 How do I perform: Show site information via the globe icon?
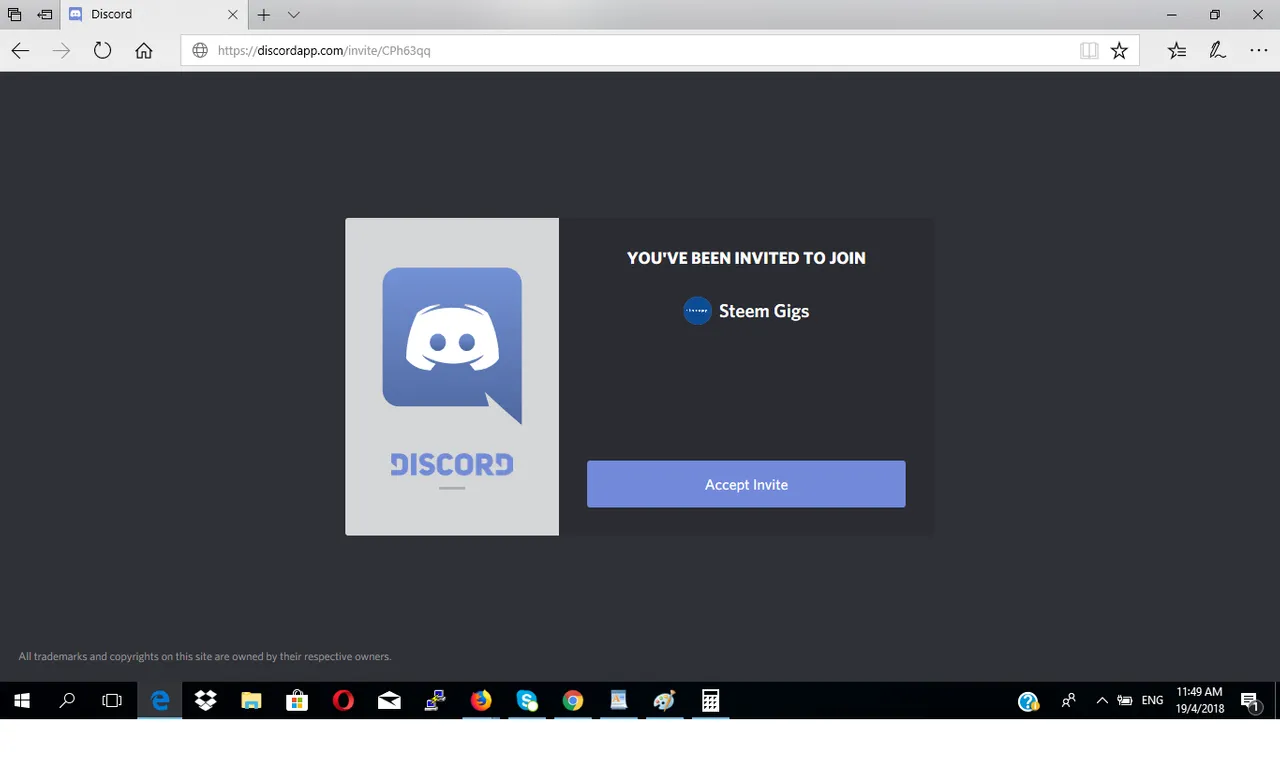(200, 51)
